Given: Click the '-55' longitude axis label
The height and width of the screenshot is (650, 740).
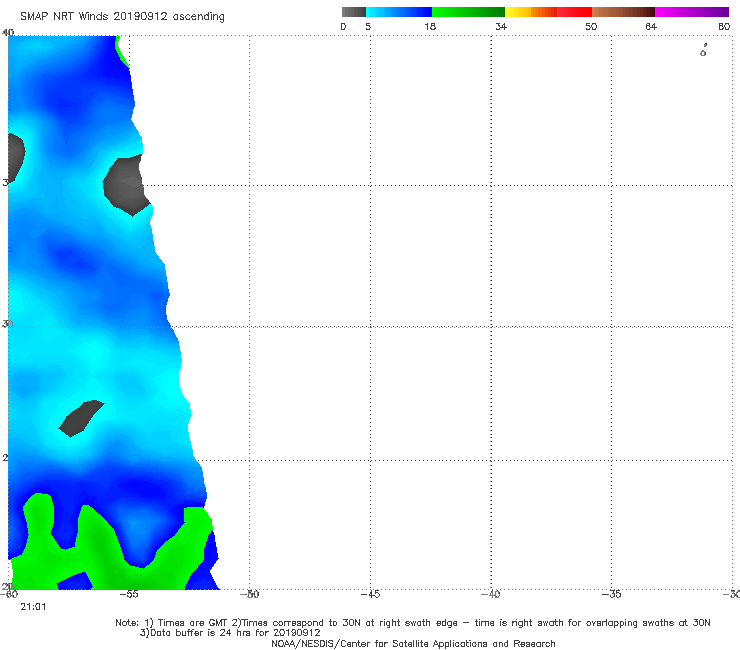Looking at the screenshot, I should pos(129,594).
